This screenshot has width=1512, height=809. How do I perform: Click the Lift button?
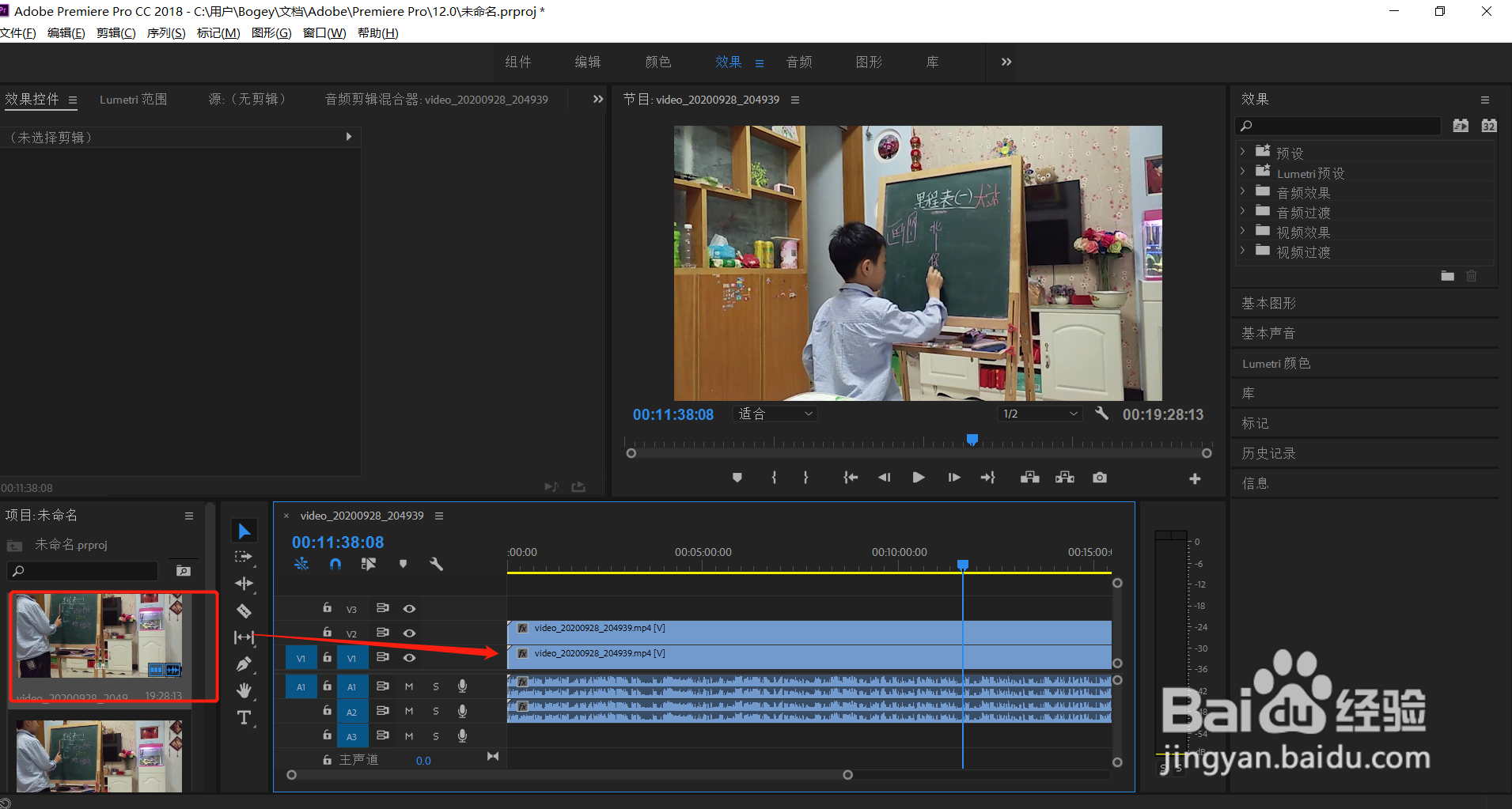coord(1029,478)
